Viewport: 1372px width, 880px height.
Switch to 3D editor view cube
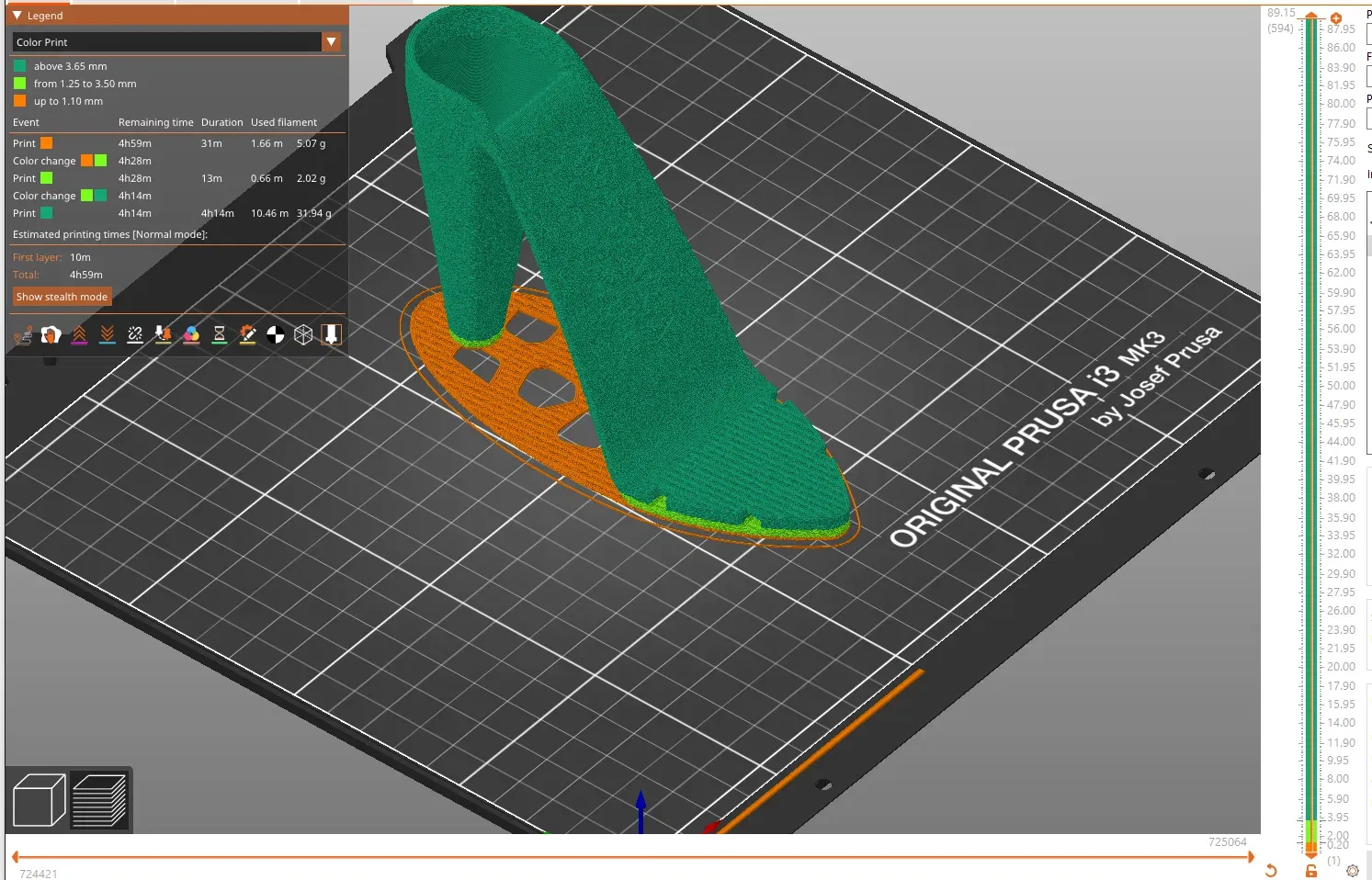click(x=40, y=800)
